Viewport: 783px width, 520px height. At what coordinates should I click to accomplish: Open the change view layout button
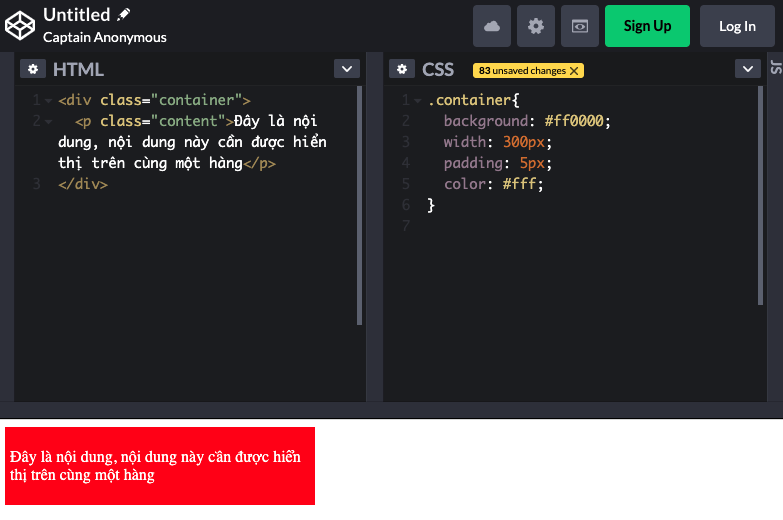tap(580, 26)
